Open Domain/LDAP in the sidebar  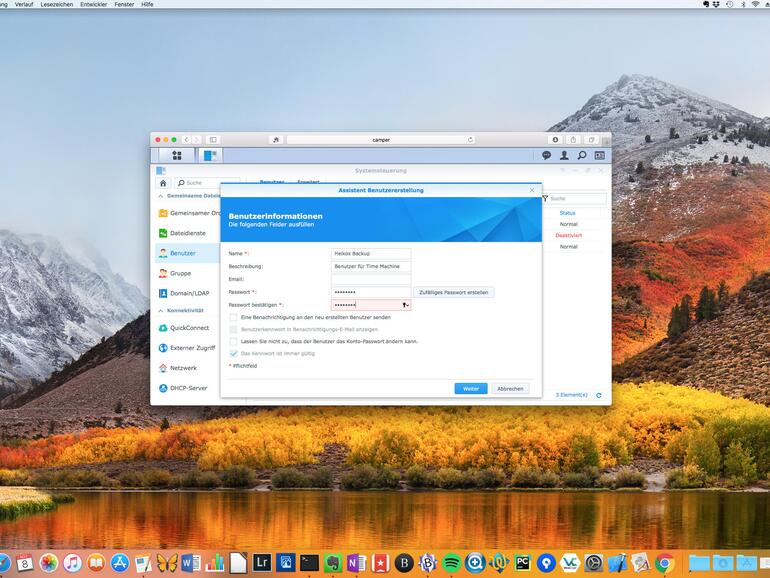tap(187, 293)
